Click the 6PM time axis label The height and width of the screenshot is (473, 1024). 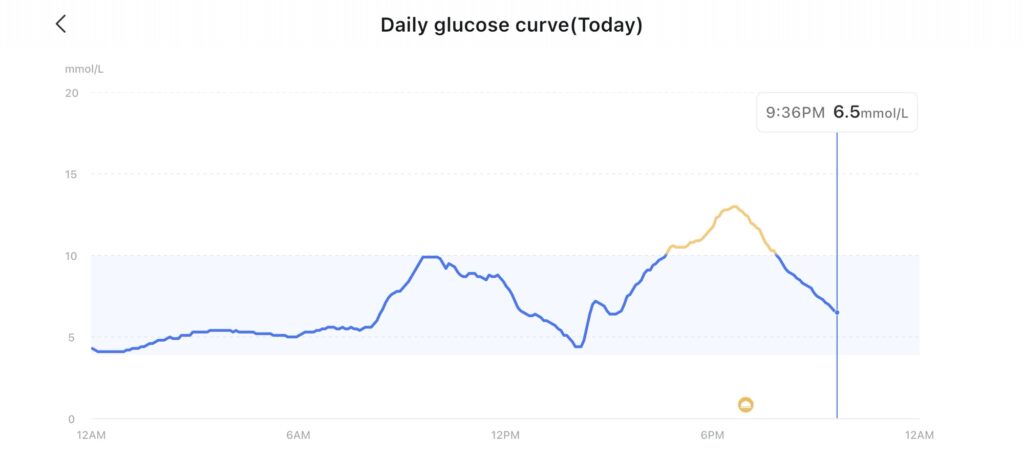[x=712, y=435]
